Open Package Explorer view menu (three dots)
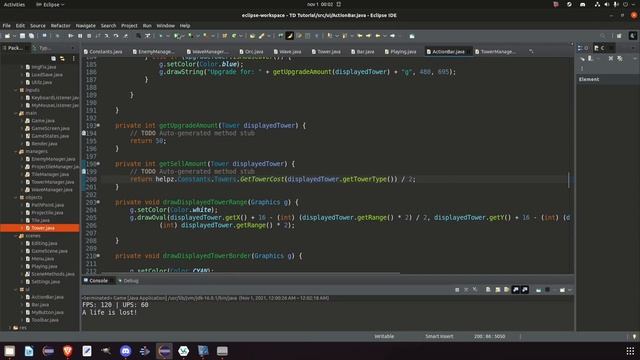640x360 pixels. click(x=73, y=58)
